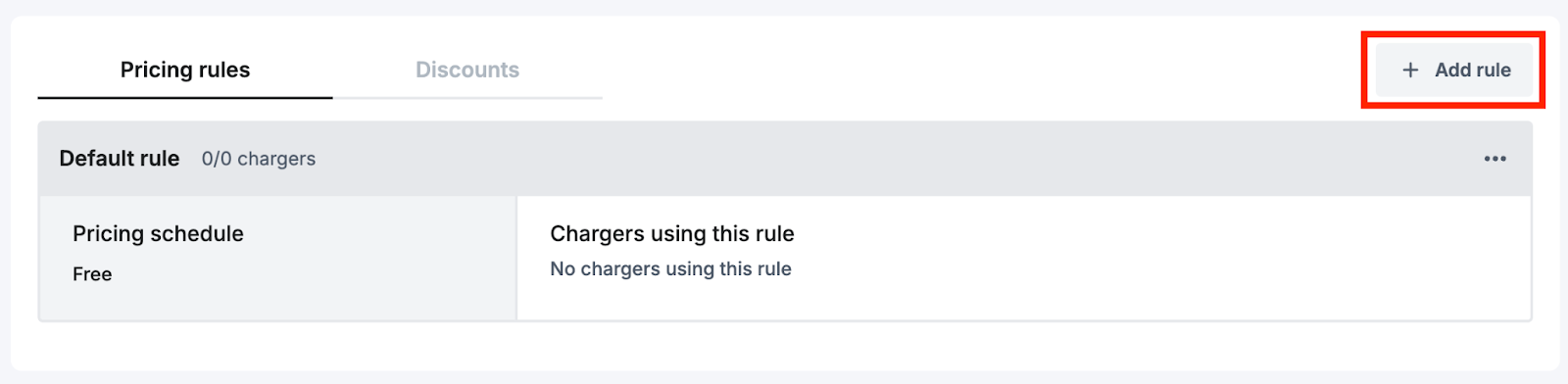The height and width of the screenshot is (384, 1568).
Task: Click the 0/0 chargers count
Action: (259, 159)
